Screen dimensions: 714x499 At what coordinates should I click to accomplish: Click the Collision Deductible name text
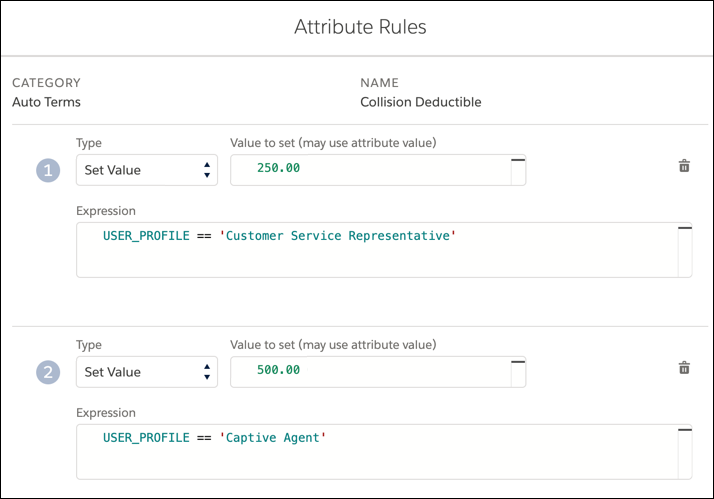(x=420, y=102)
